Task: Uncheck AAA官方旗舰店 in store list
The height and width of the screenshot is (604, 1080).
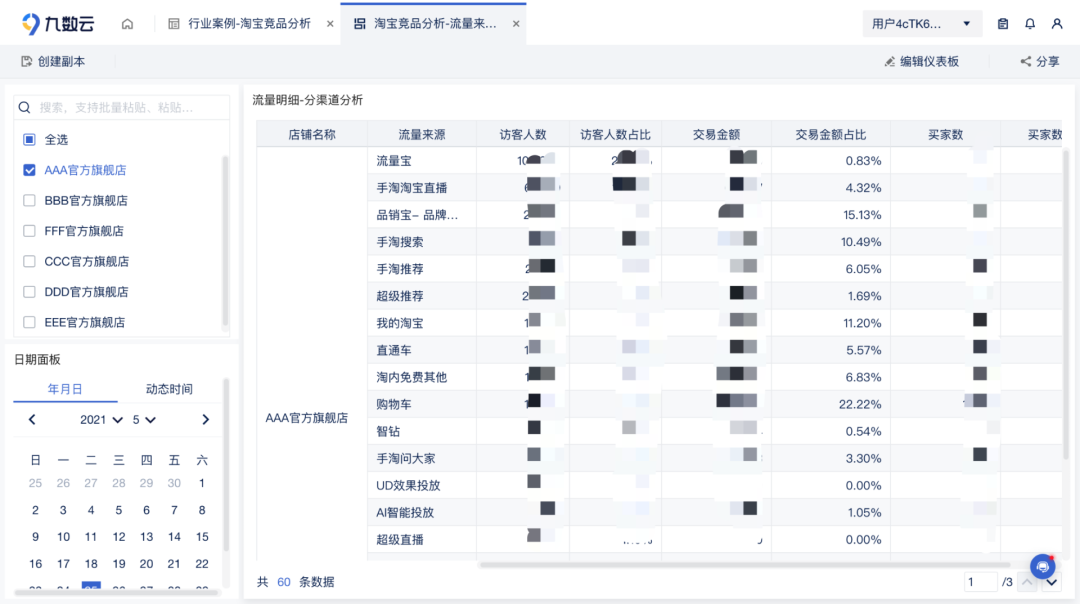Action: 28,170
